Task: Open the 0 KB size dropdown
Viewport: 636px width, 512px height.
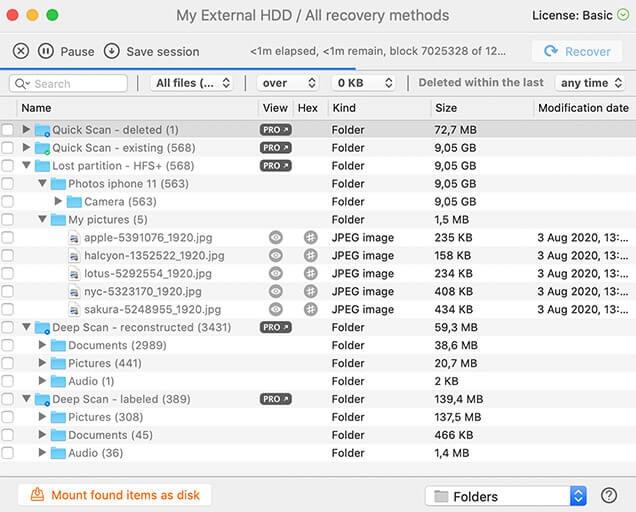Action: (363, 83)
